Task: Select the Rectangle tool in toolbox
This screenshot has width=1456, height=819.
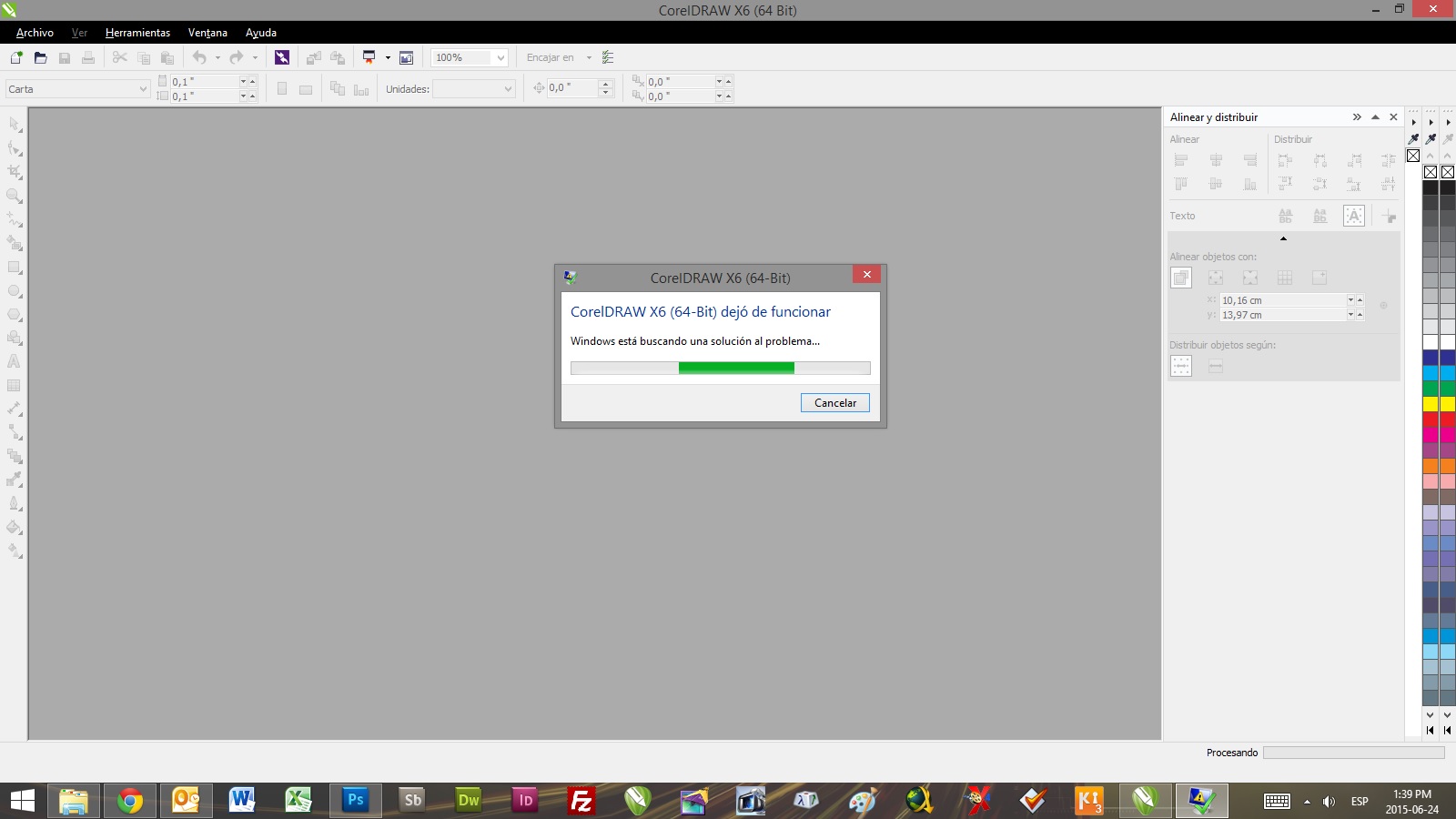Action: [15, 267]
